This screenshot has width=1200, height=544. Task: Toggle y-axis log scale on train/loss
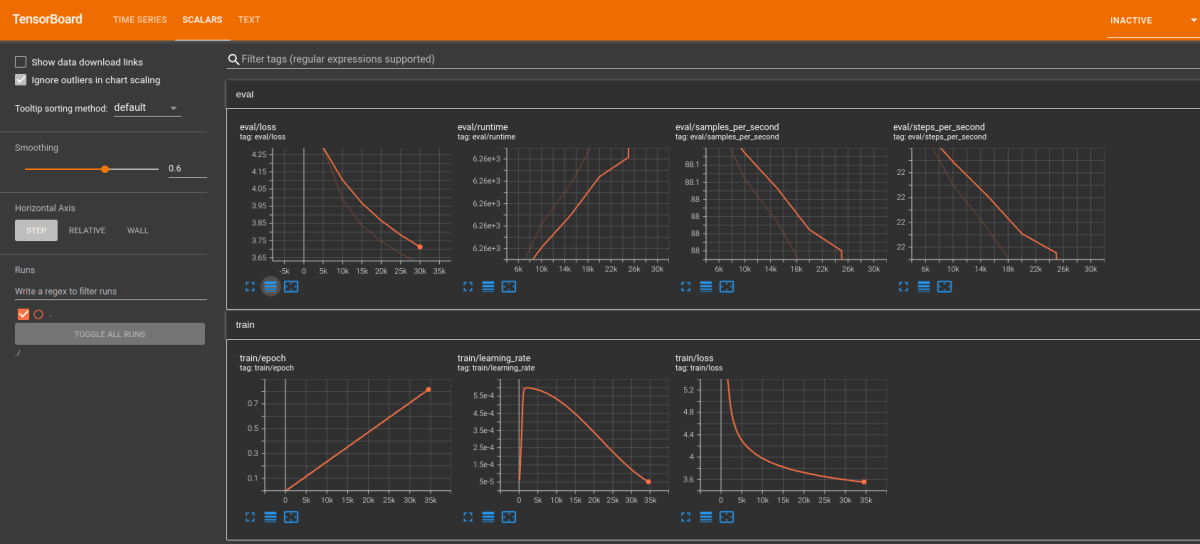tap(706, 517)
